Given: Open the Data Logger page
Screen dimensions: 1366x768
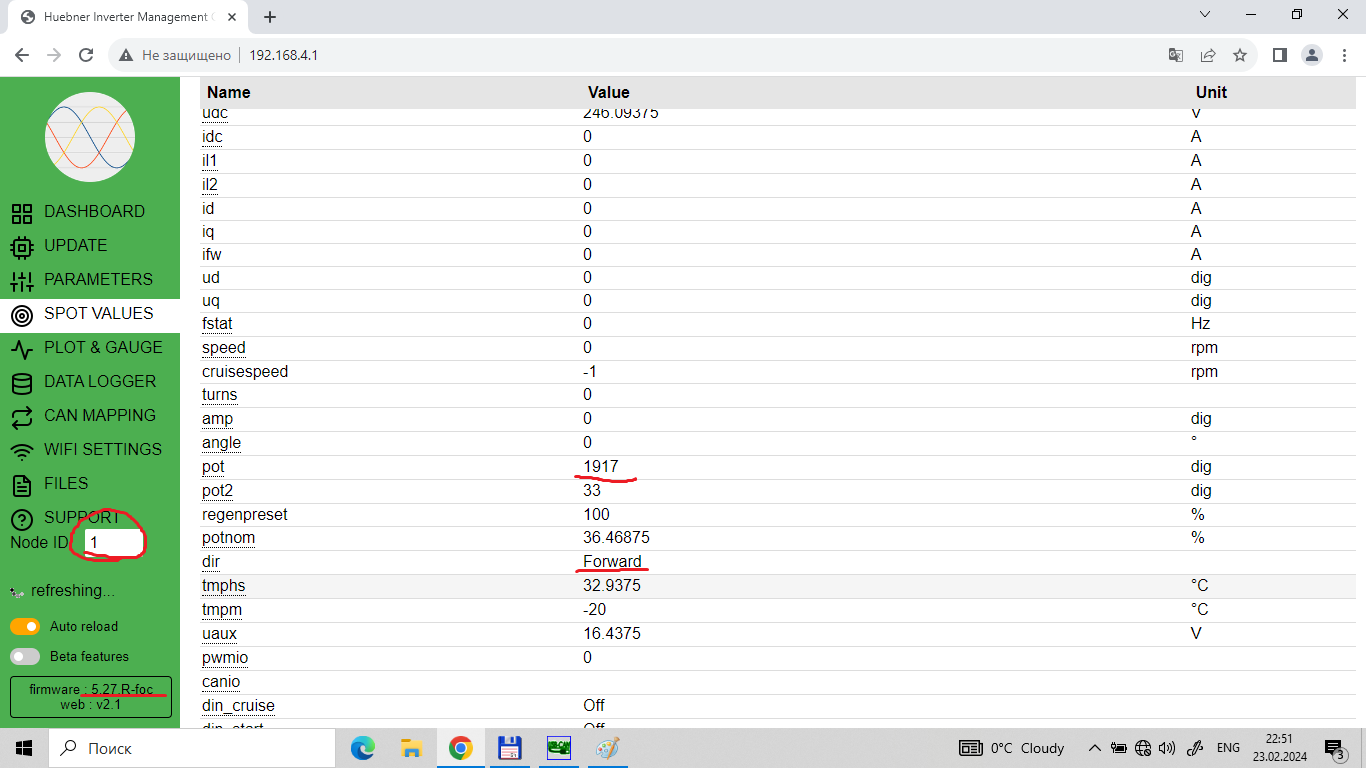Looking at the screenshot, I should click(99, 382).
